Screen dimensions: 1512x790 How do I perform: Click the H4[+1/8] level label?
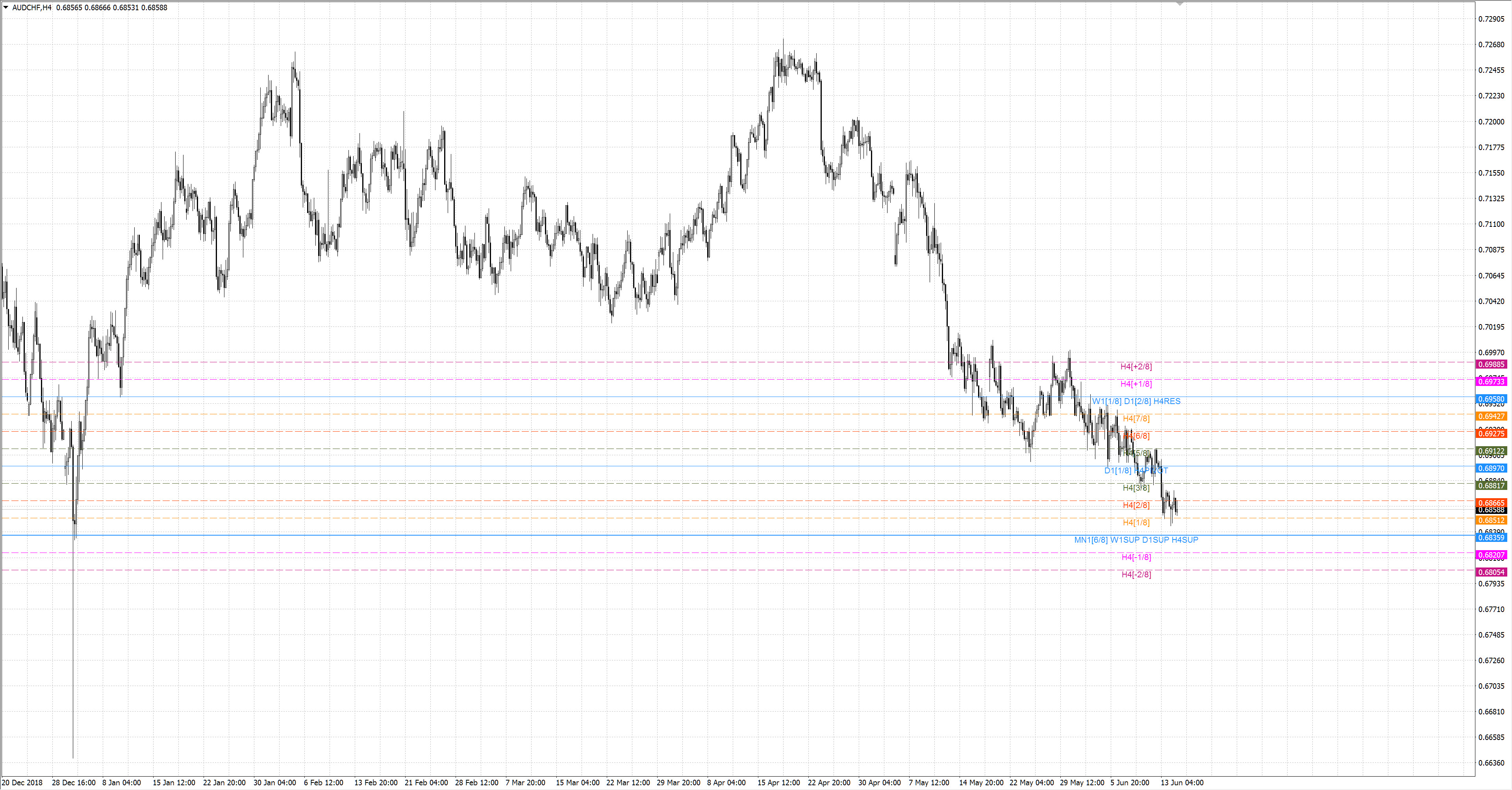[1136, 384]
